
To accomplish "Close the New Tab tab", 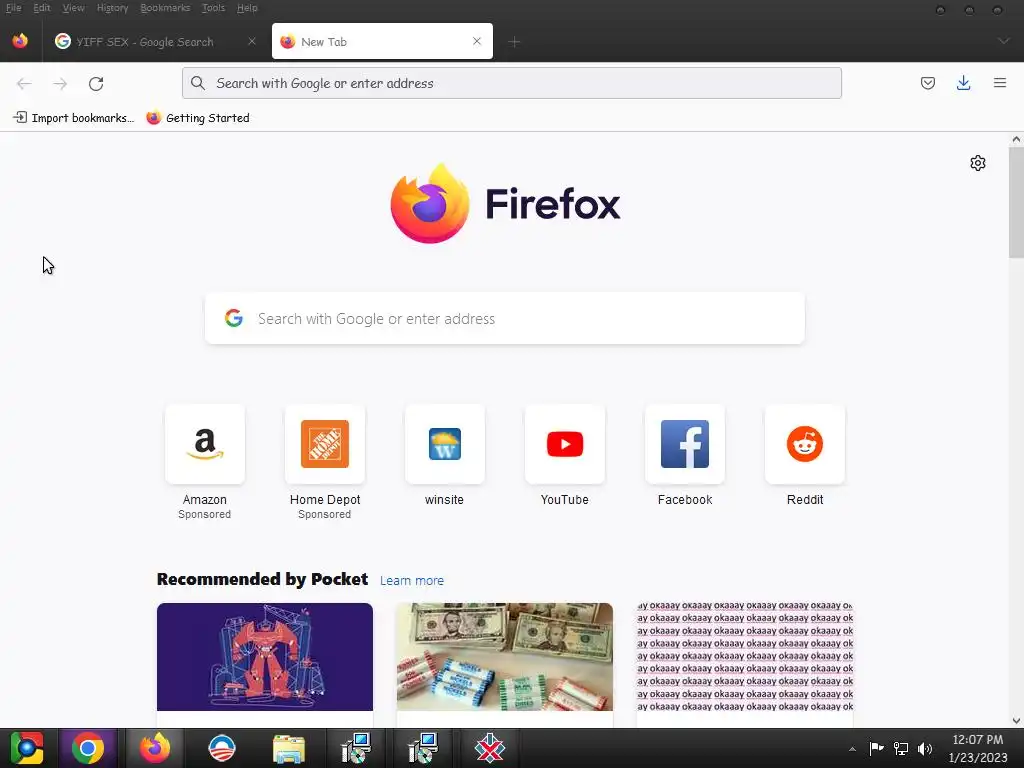I will [477, 41].
